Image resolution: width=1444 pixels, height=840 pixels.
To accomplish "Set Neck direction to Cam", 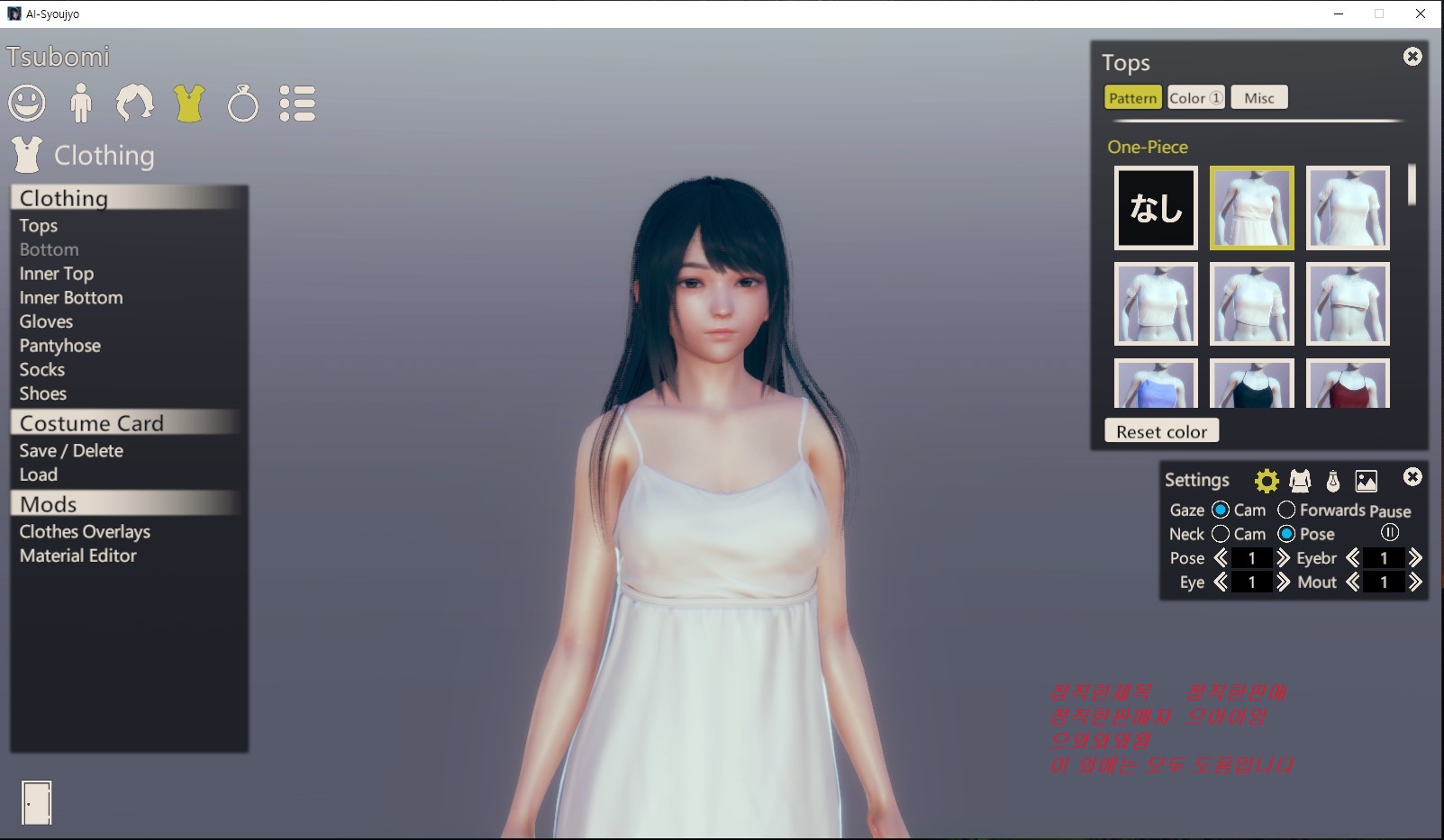I will (x=1221, y=534).
